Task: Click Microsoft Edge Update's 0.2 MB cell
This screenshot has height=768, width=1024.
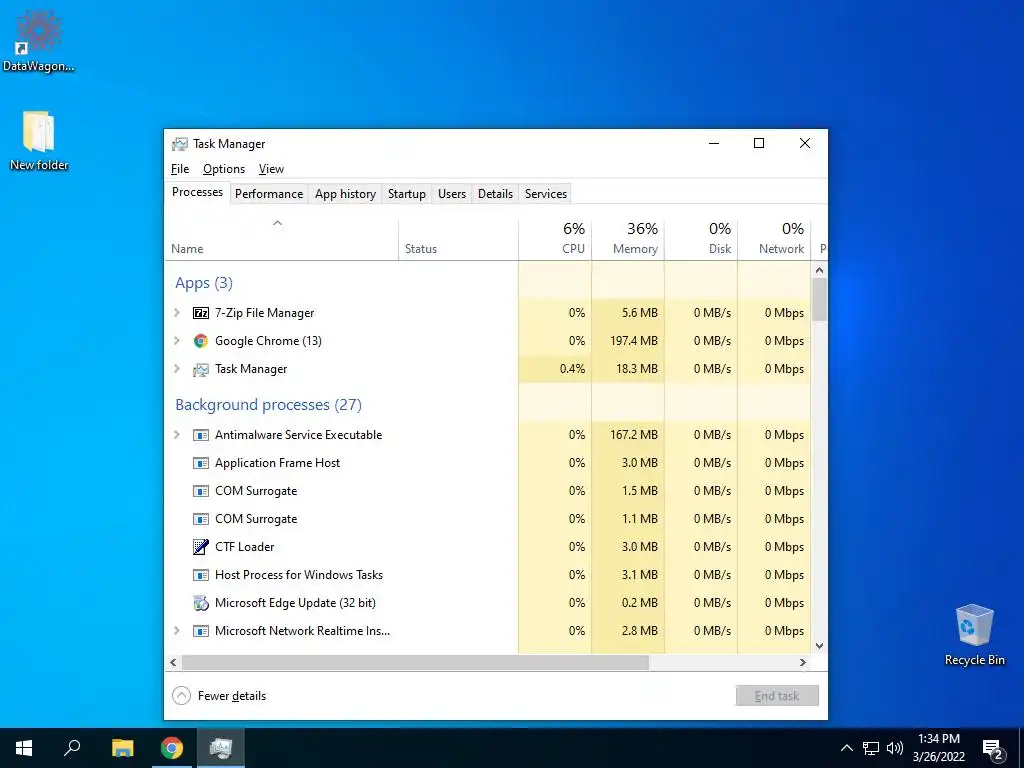Action: coord(628,603)
